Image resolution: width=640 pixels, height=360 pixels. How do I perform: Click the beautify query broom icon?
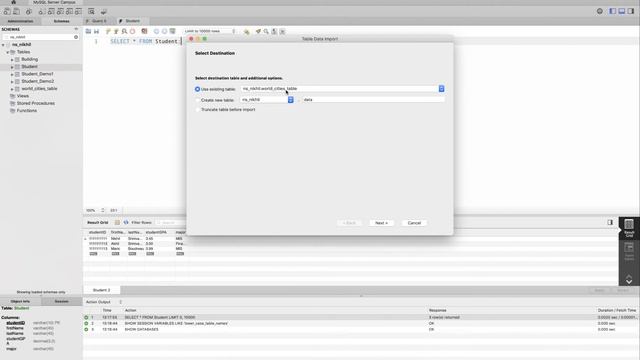pos(258,31)
